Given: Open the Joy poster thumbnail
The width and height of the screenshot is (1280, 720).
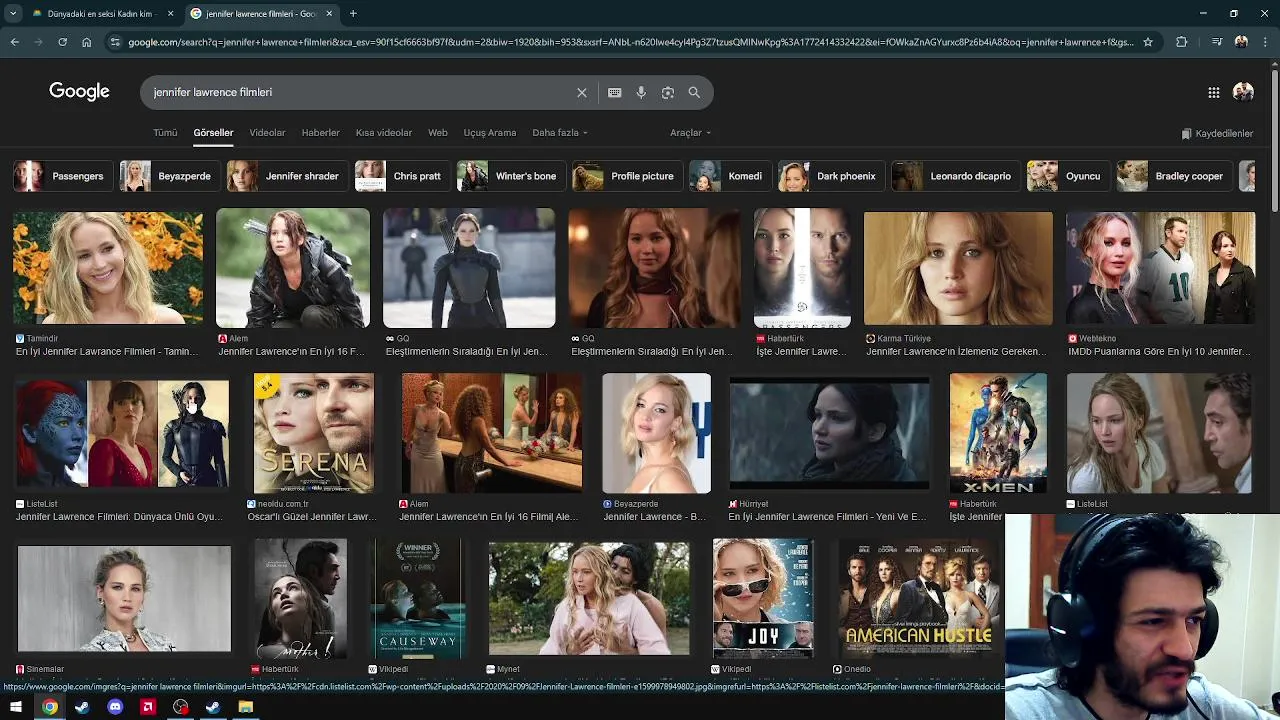Looking at the screenshot, I should pos(763,598).
